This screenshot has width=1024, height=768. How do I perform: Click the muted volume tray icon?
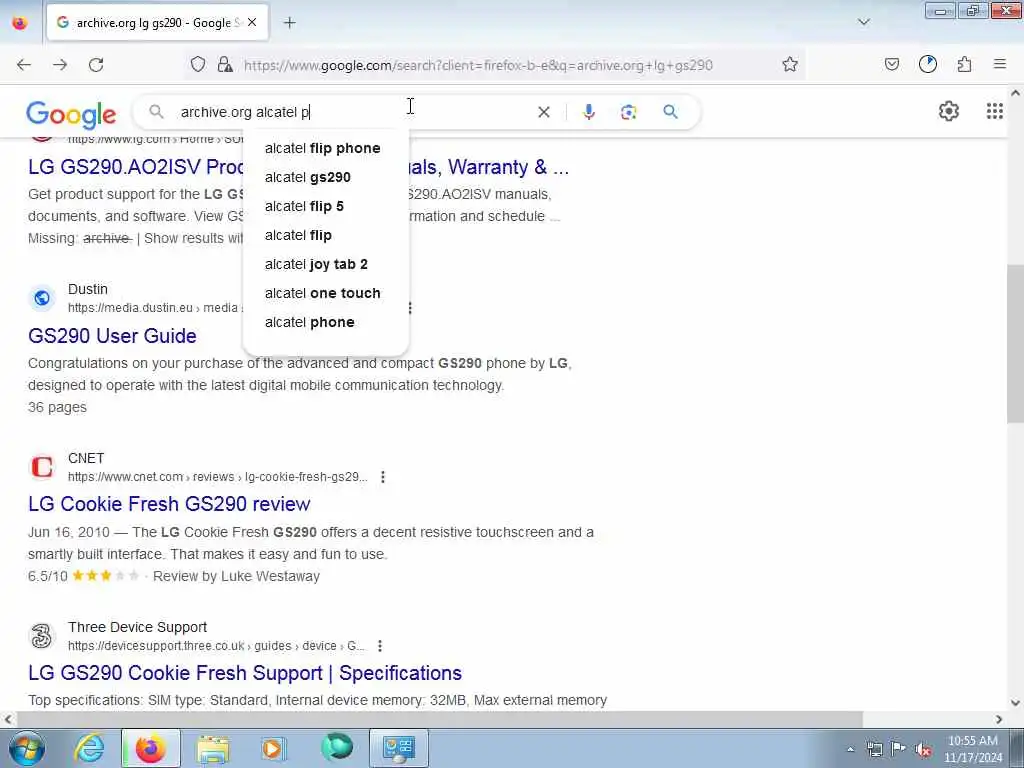tap(923, 749)
